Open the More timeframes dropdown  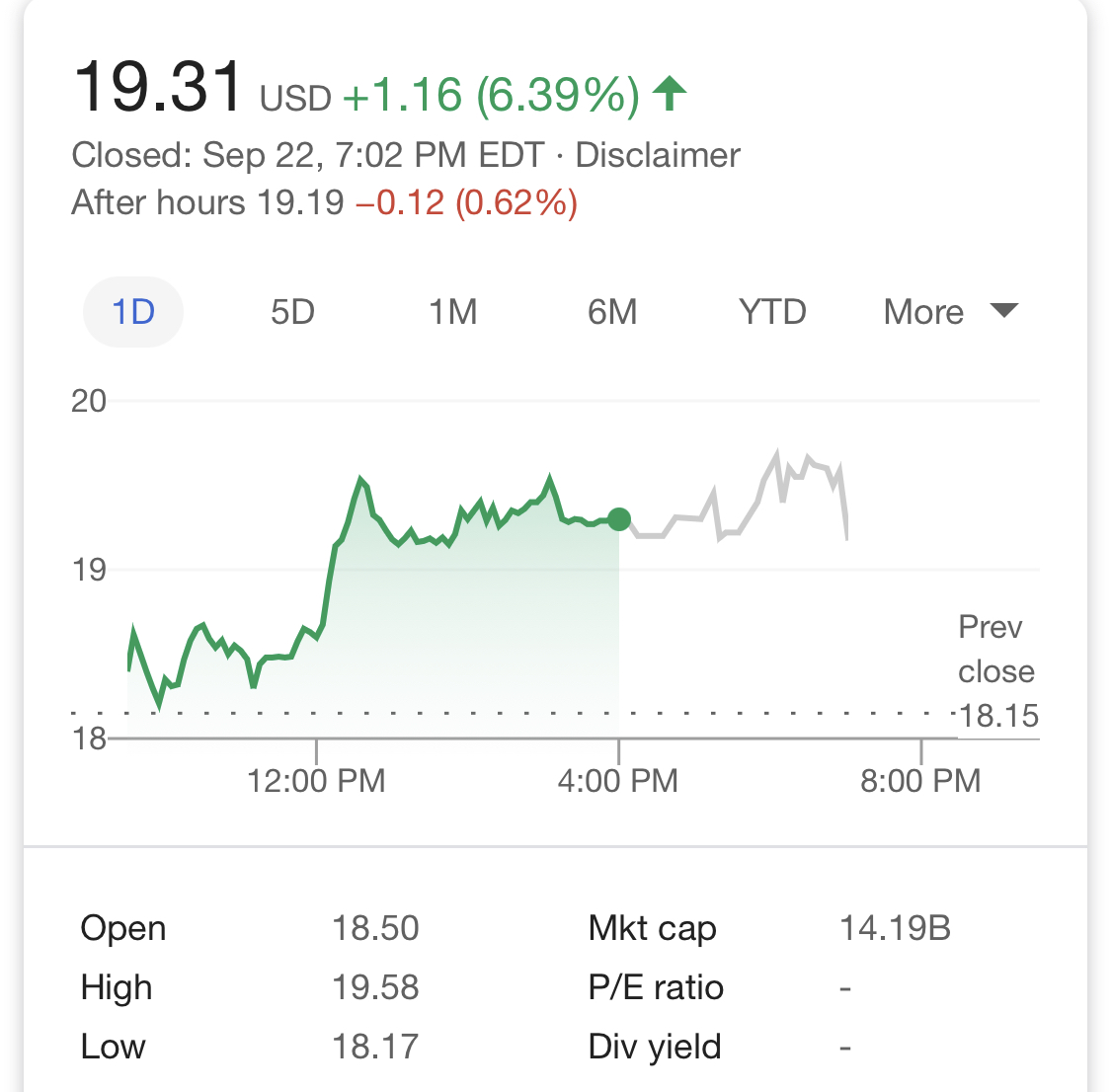point(922,311)
